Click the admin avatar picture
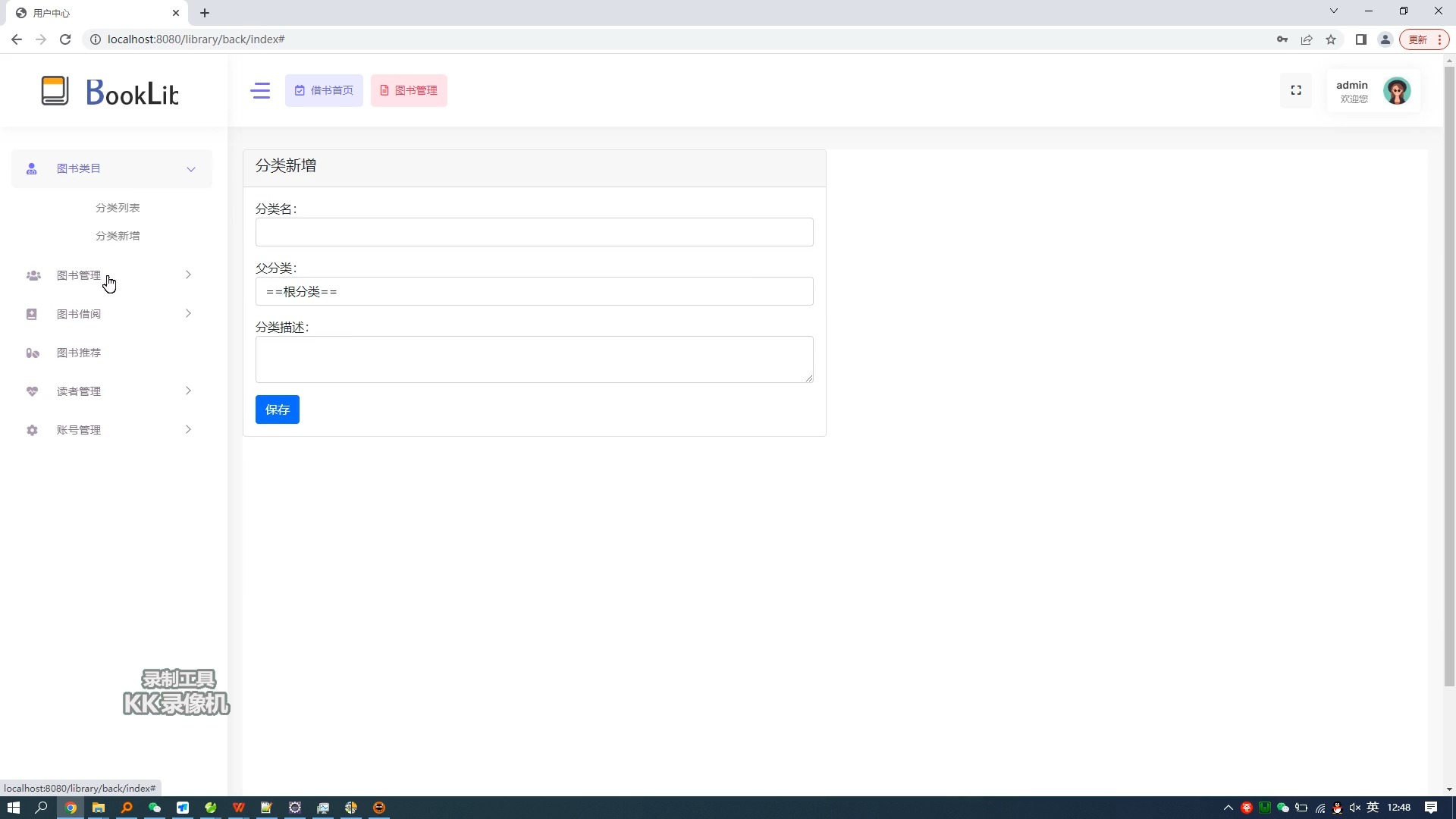 point(1396,91)
